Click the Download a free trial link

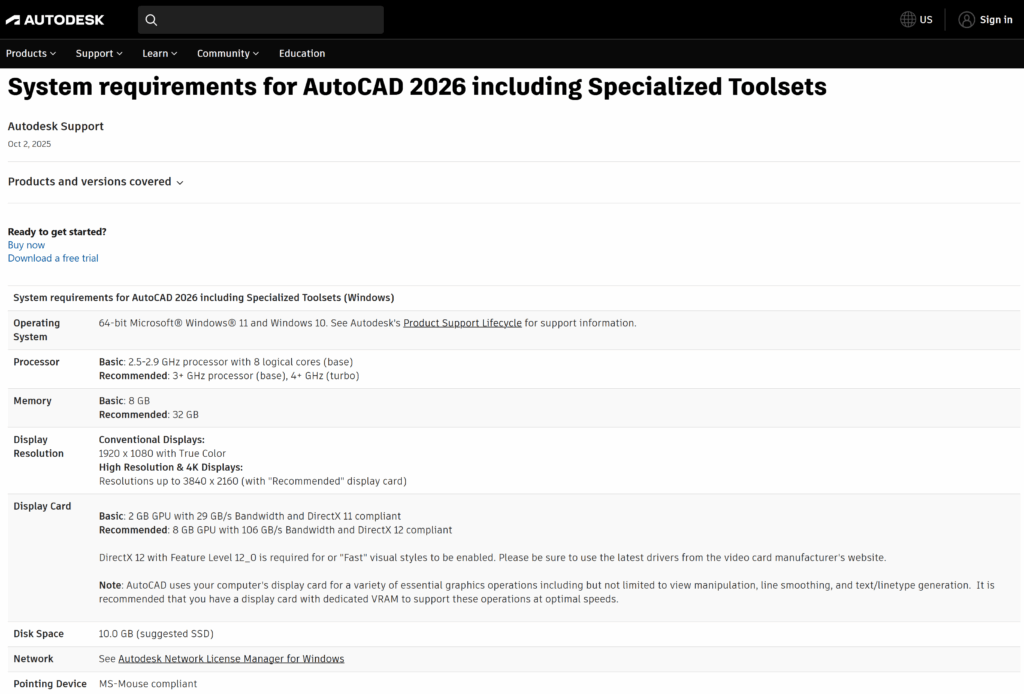(52, 258)
